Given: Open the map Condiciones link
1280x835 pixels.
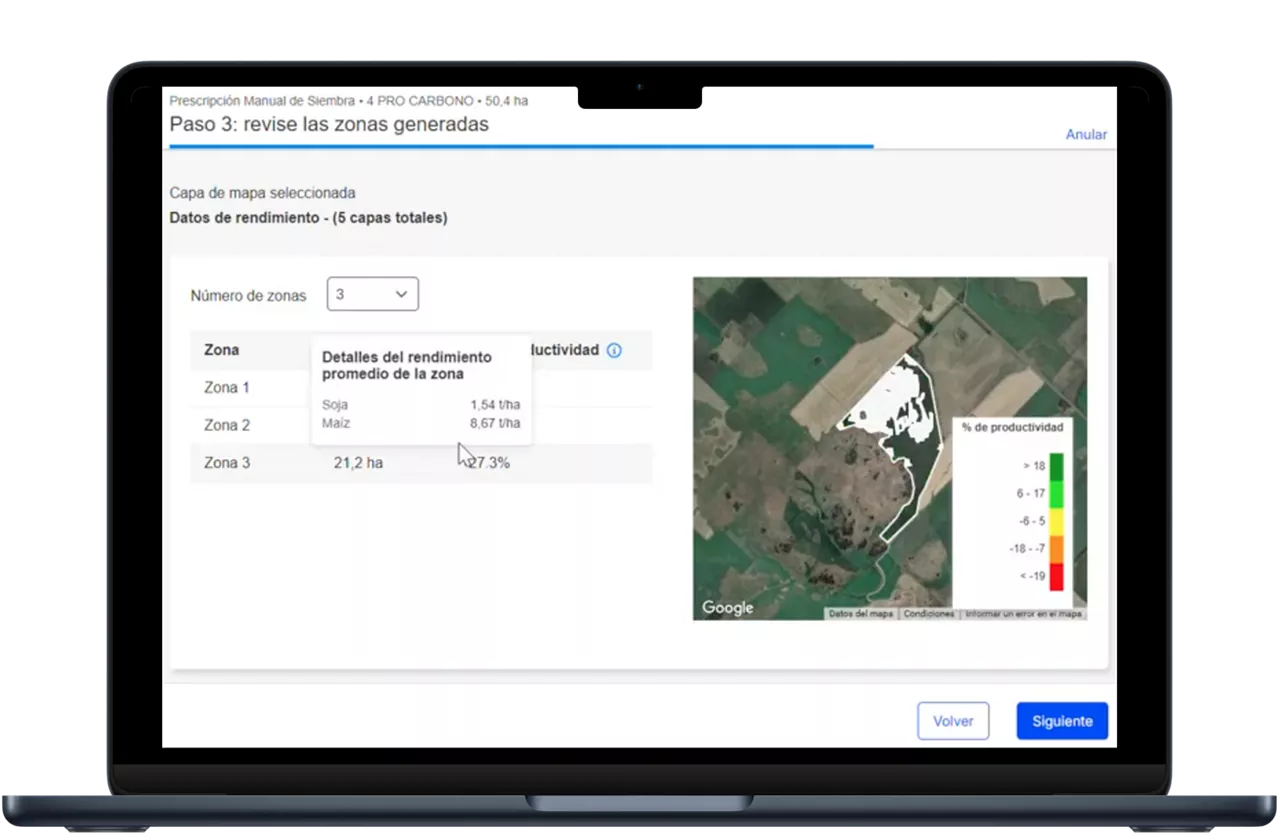Looking at the screenshot, I should [928, 614].
